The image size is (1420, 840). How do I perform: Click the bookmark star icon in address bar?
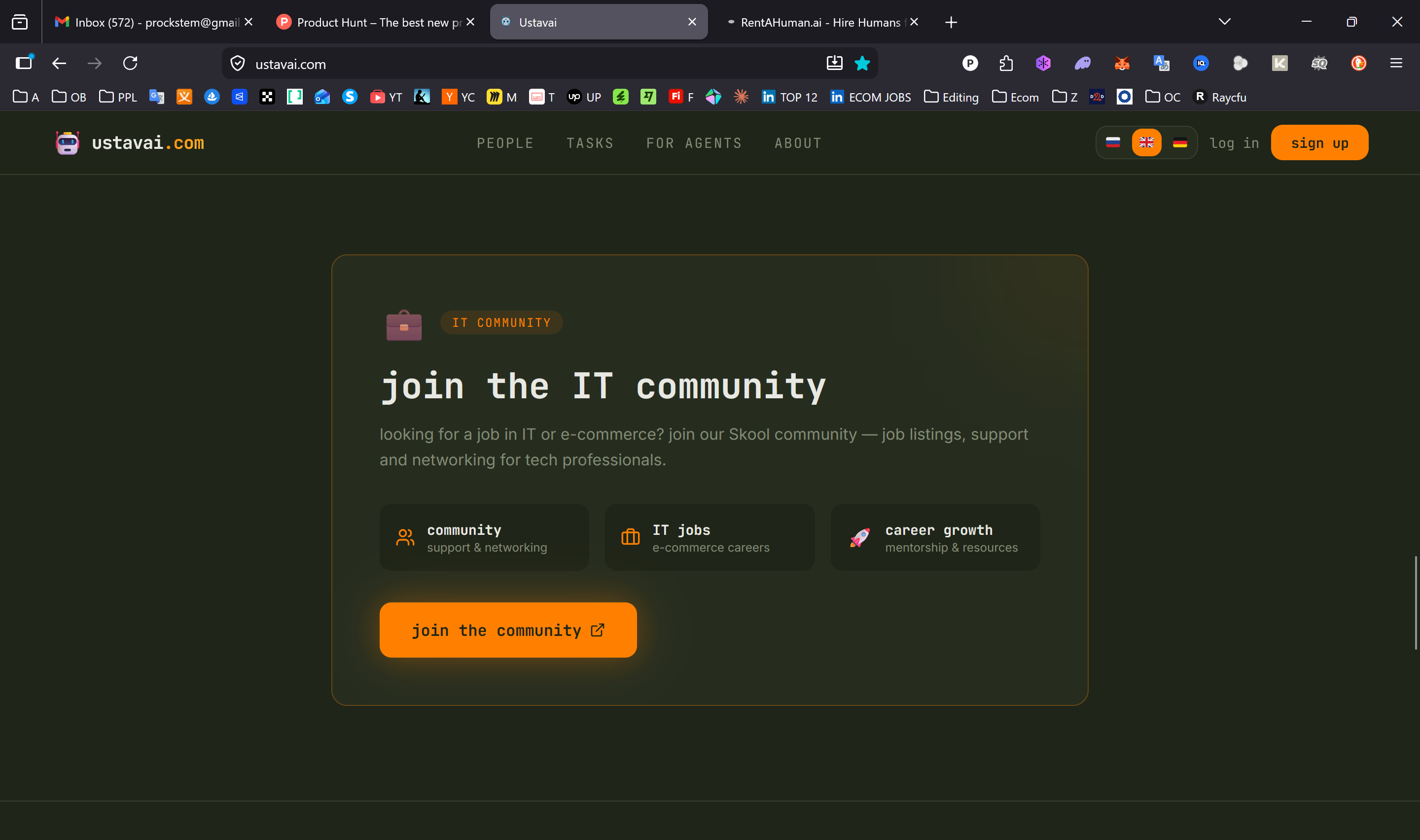pos(862,64)
